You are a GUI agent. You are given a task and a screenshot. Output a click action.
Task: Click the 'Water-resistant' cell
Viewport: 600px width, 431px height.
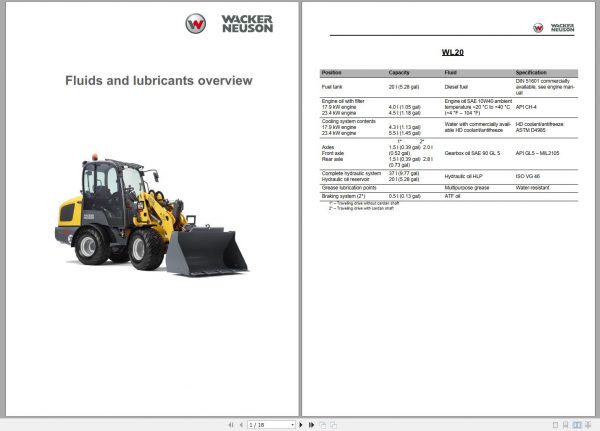532,188
